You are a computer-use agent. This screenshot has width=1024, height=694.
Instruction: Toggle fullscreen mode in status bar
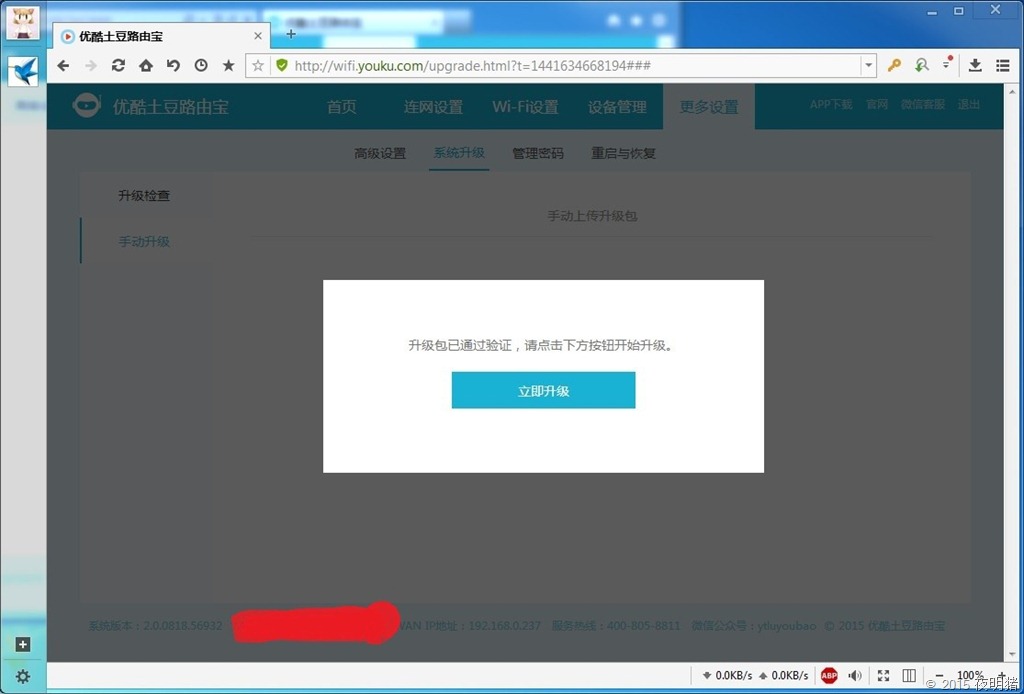coord(883,676)
